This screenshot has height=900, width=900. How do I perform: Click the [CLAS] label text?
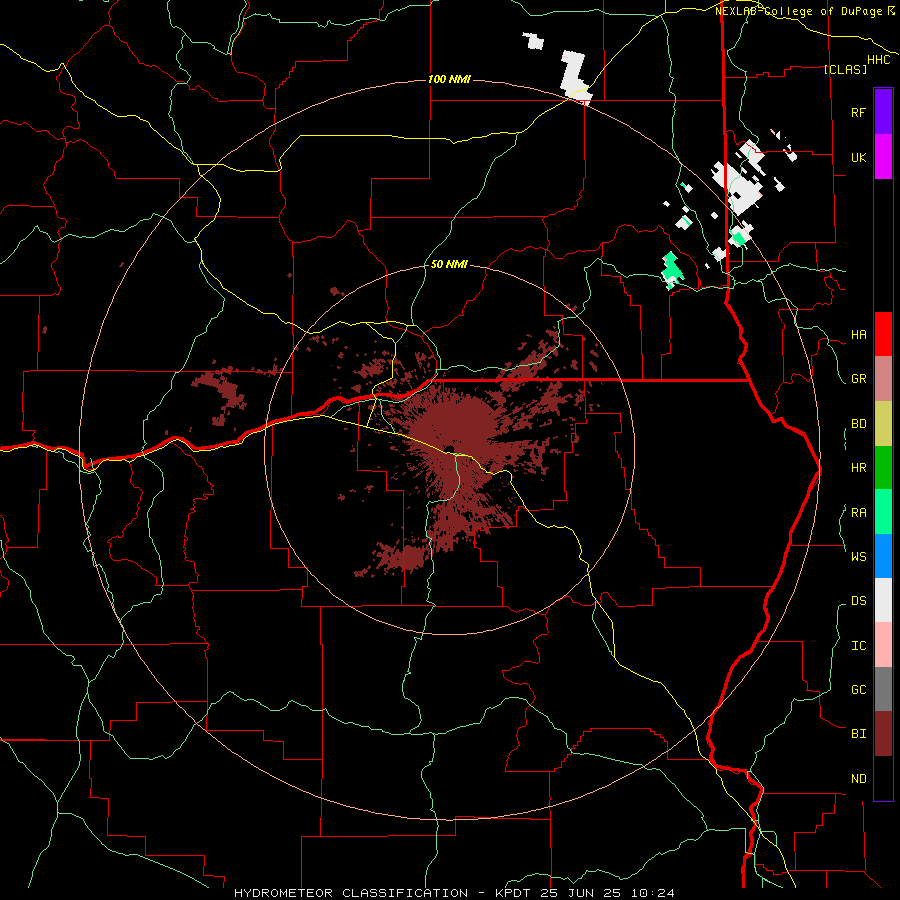[844, 69]
